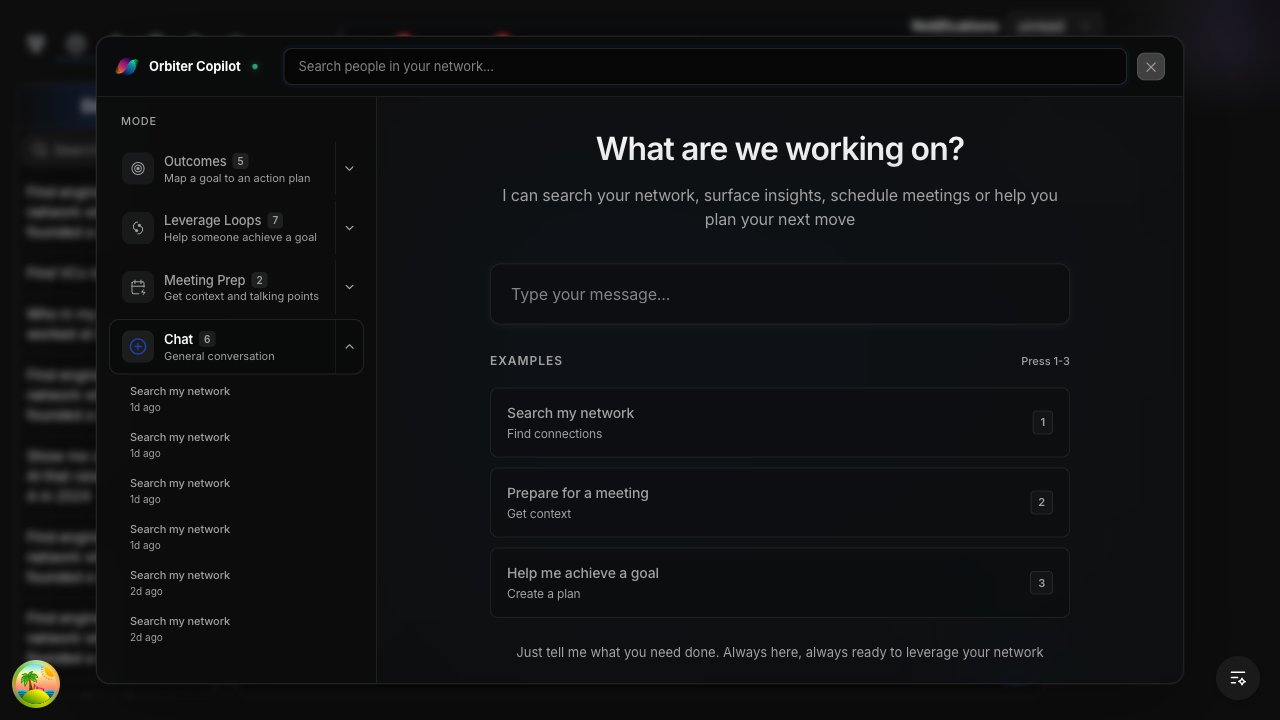Click the Orbiter Copilot logo icon

[127, 67]
